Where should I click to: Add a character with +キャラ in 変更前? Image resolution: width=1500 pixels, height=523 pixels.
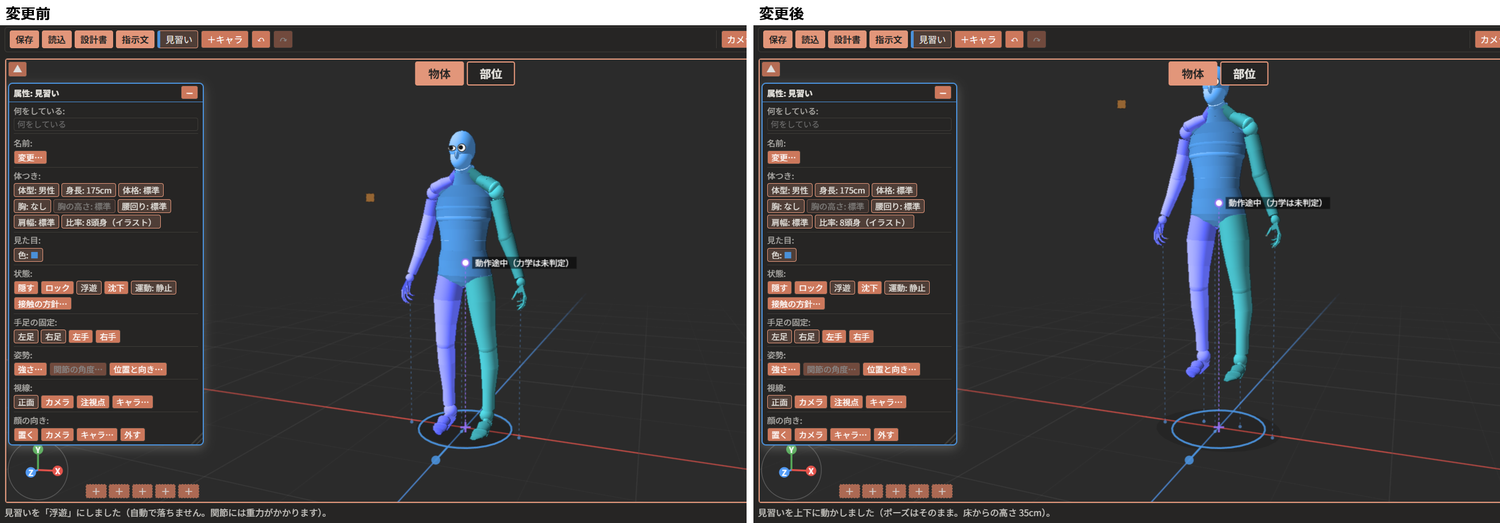pyautogui.click(x=225, y=39)
